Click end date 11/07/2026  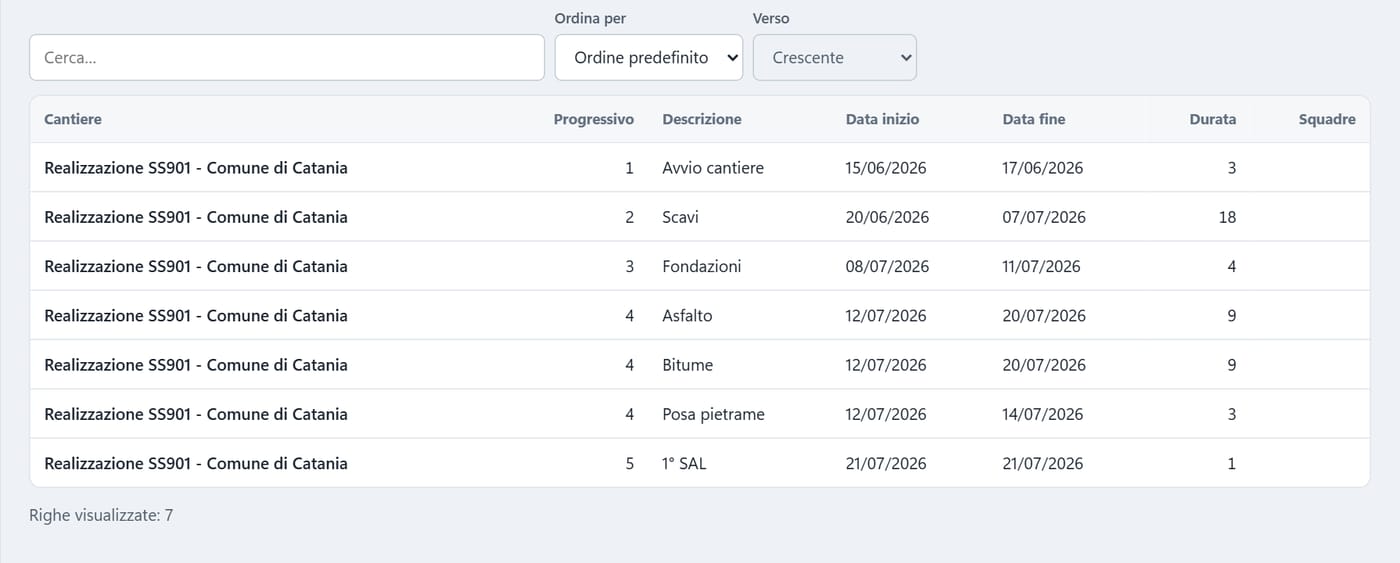click(1042, 266)
